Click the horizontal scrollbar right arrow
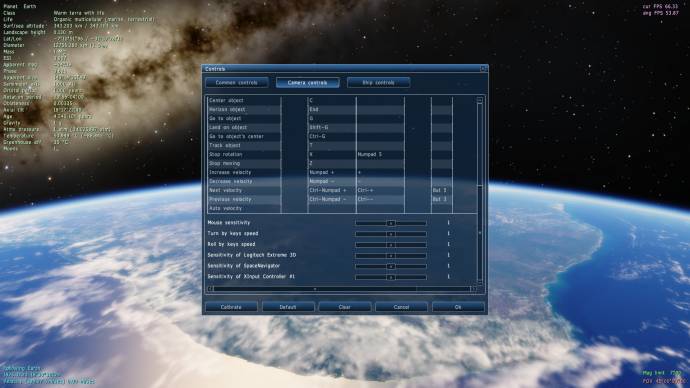This screenshot has width=690, height=388. point(473,289)
